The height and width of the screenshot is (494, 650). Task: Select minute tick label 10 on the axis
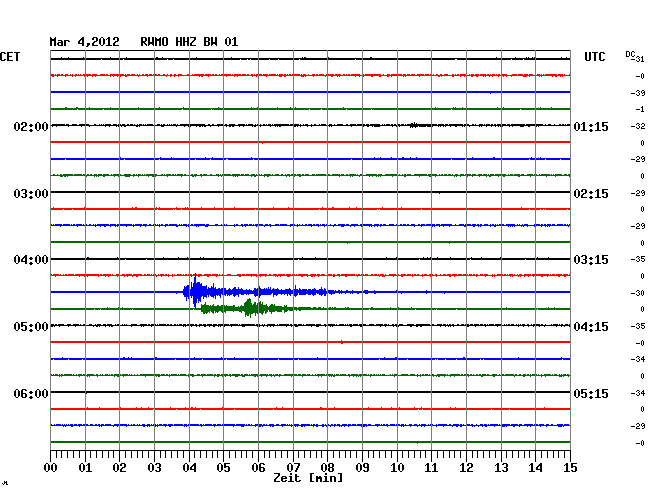point(397,468)
